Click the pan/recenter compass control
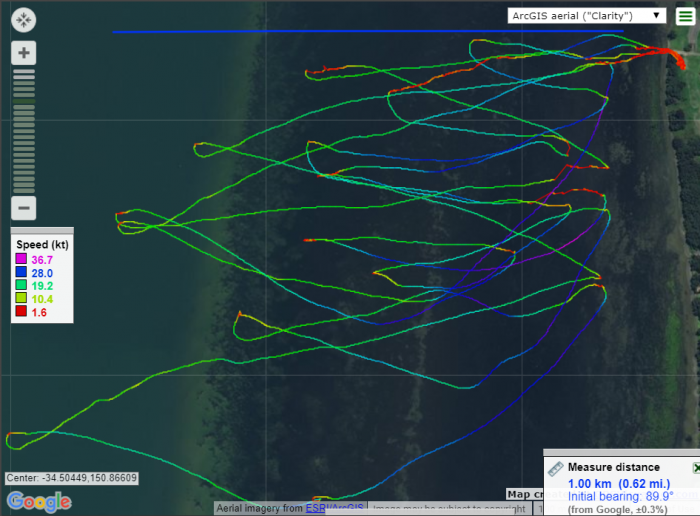This screenshot has height=516, width=700. click(25, 20)
